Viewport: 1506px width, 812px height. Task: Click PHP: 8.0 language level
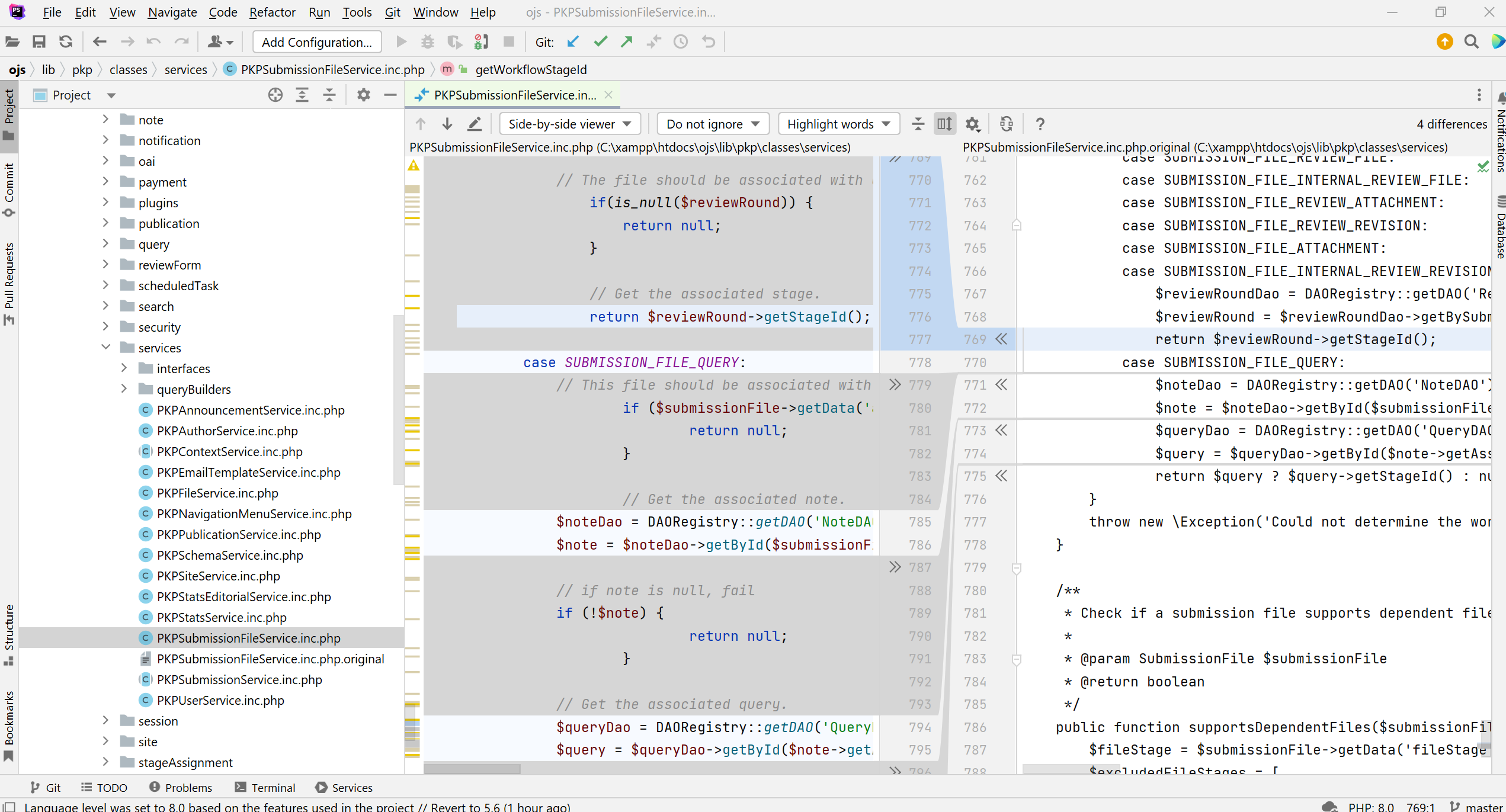[1371, 807]
